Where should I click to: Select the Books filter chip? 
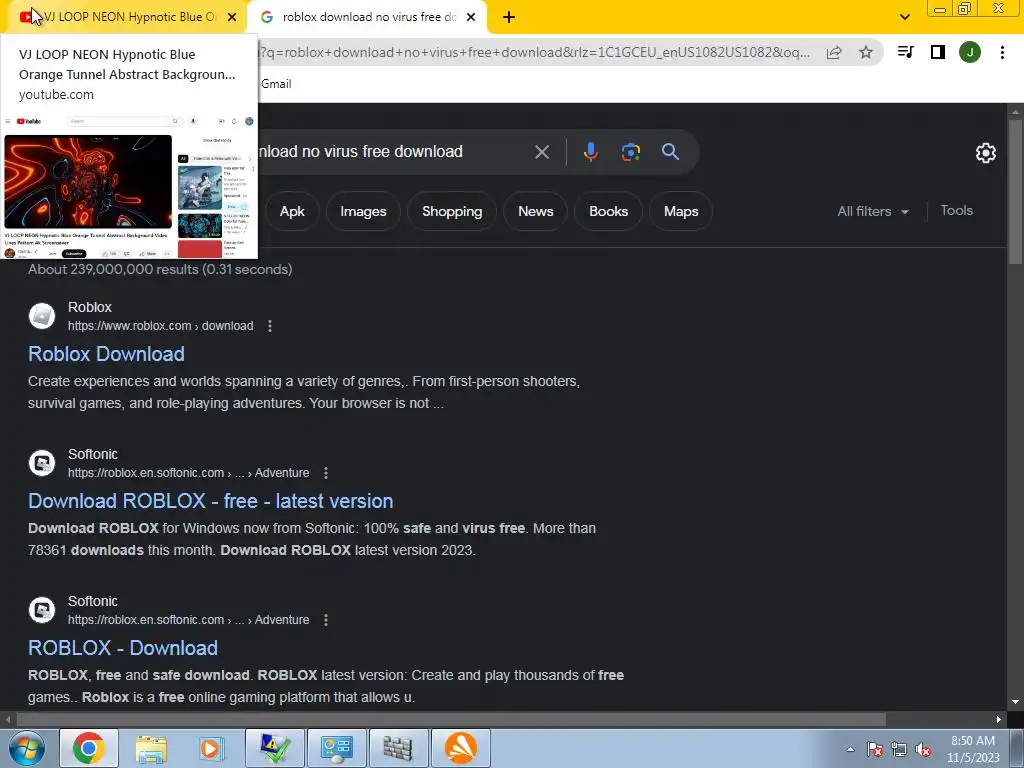[x=608, y=212]
